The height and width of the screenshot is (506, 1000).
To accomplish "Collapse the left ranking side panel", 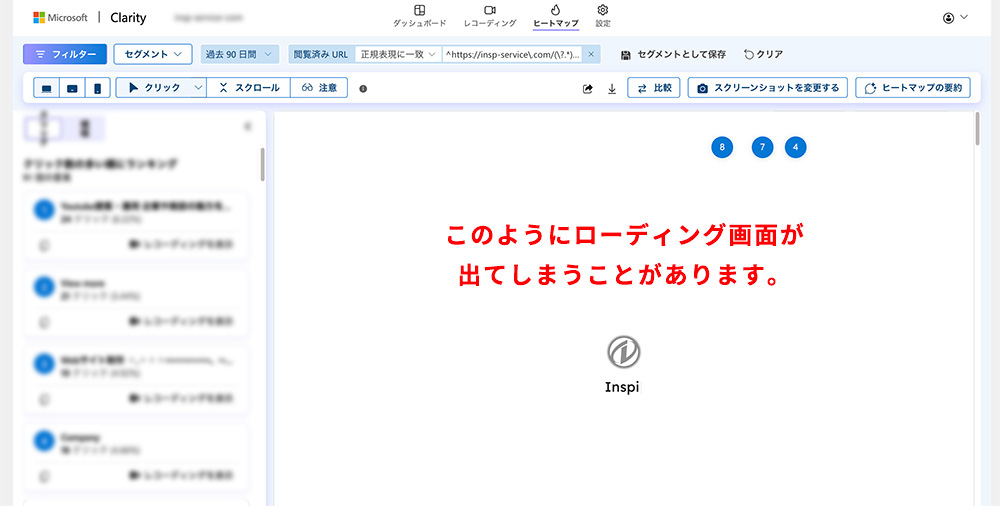I will (247, 127).
